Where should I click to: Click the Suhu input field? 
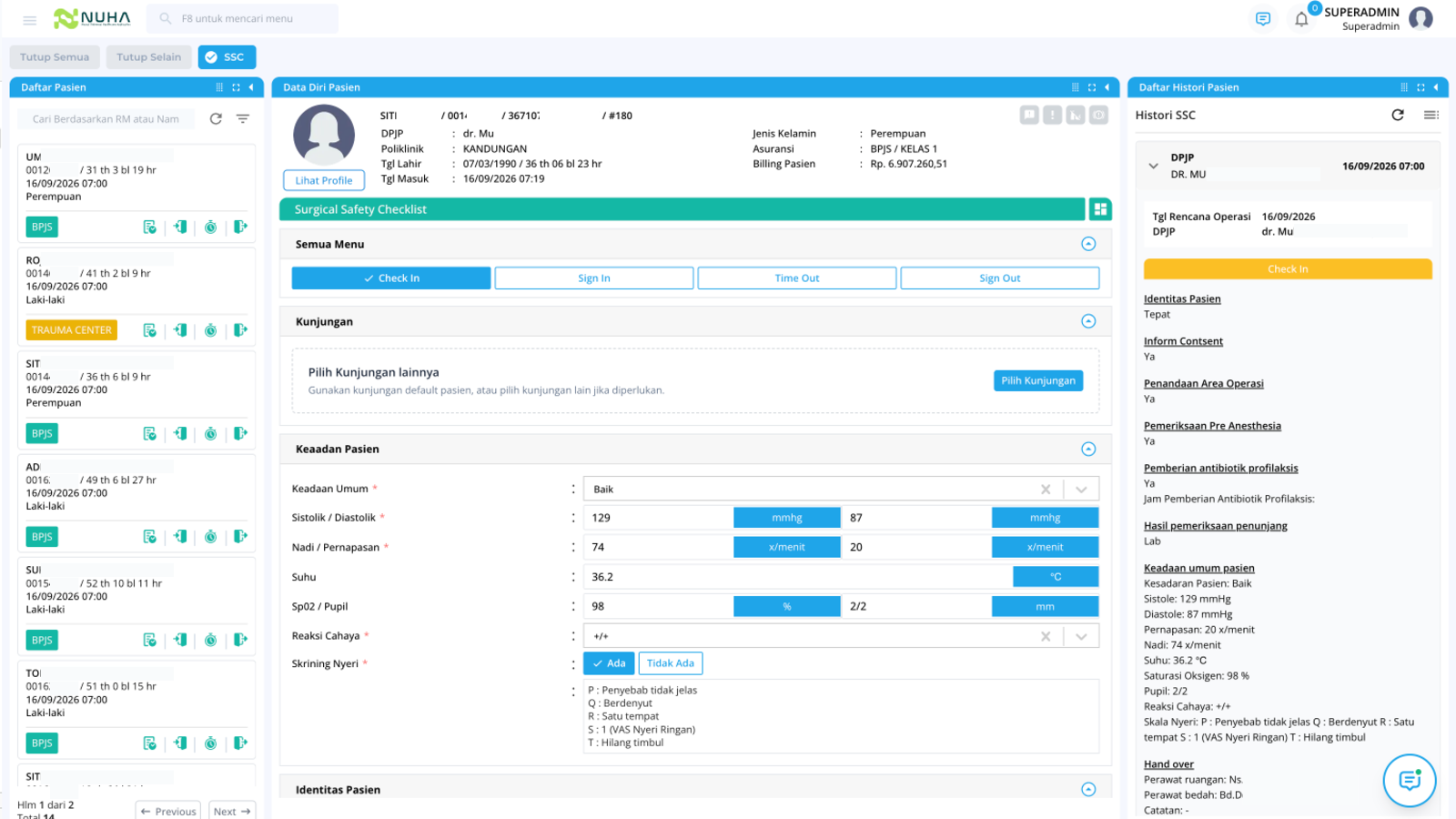(799, 577)
